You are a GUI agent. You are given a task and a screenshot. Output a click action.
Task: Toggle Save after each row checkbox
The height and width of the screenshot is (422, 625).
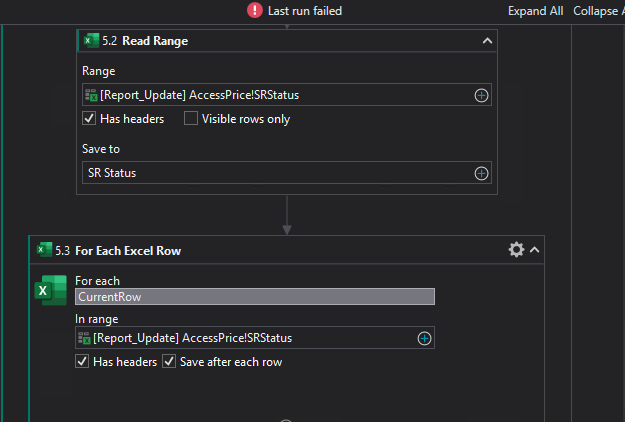tap(170, 362)
